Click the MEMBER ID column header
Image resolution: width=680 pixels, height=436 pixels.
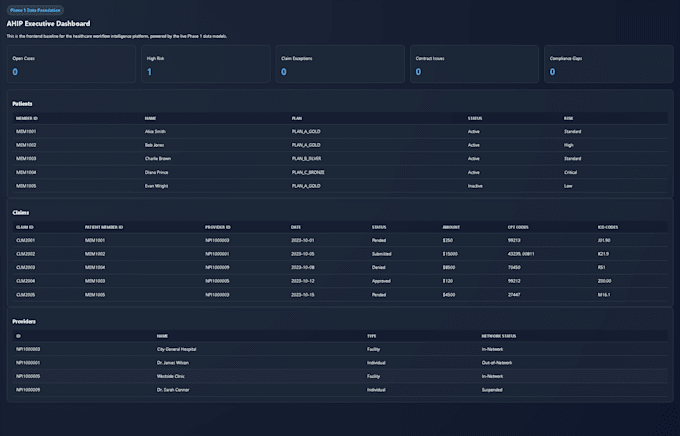[26, 118]
